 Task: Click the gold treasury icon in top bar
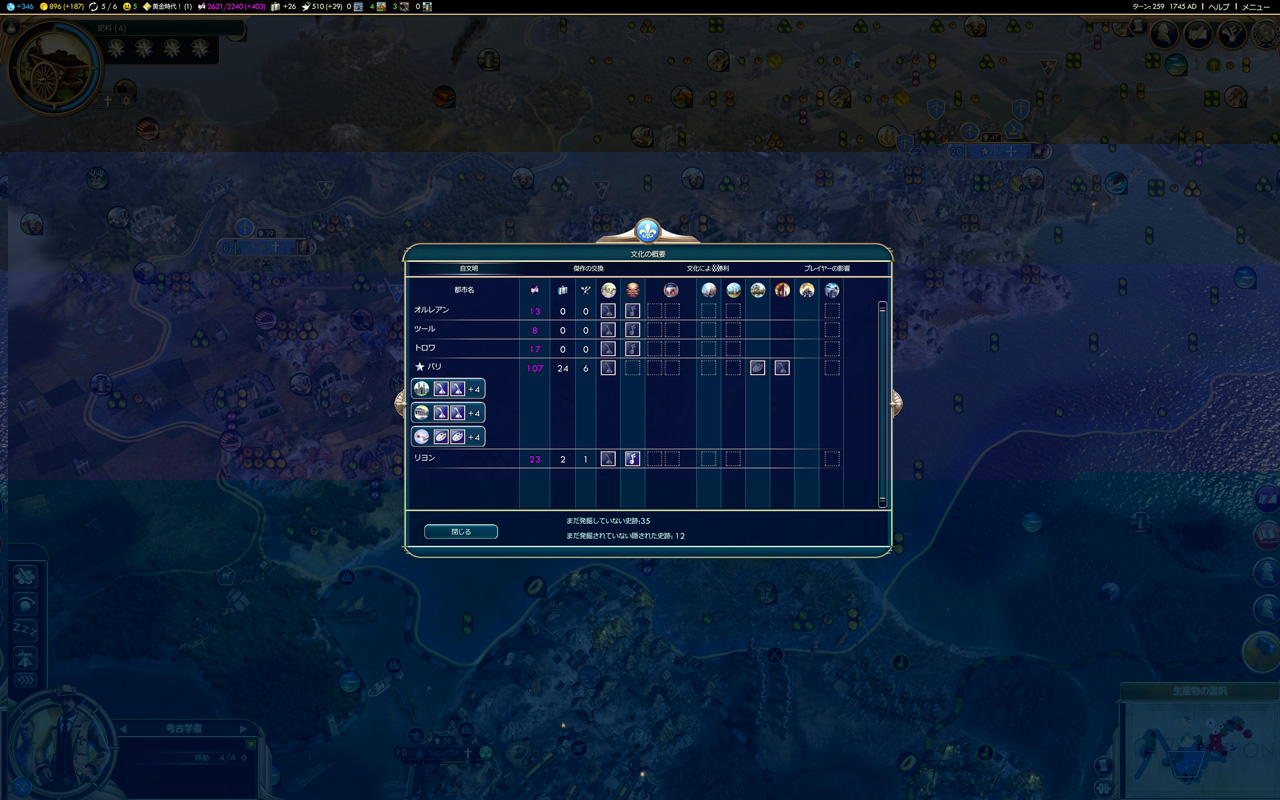[x=43, y=6]
